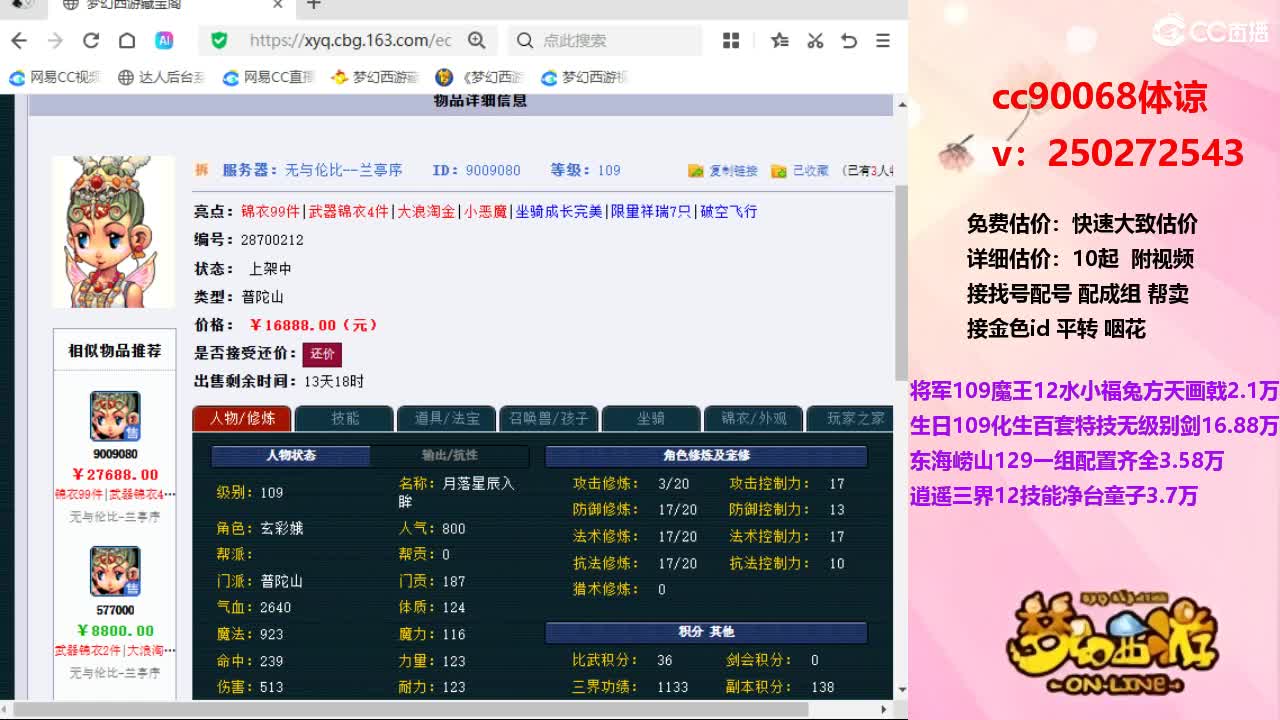Open the extensions grid icon
1280x720 pixels.
click(731, 40)
